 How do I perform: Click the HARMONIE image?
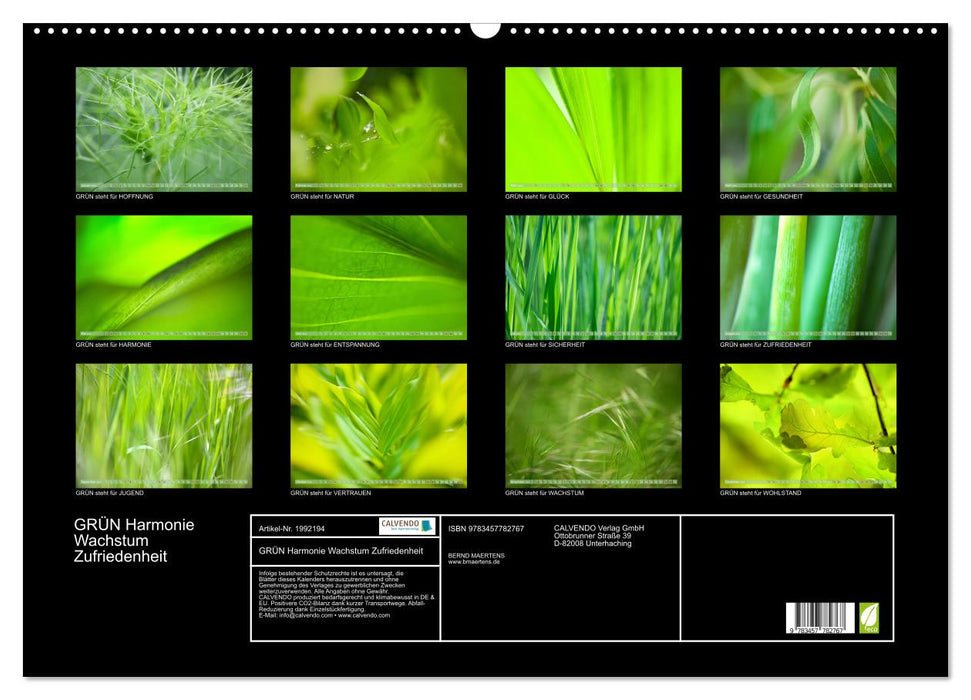[164, 277]
